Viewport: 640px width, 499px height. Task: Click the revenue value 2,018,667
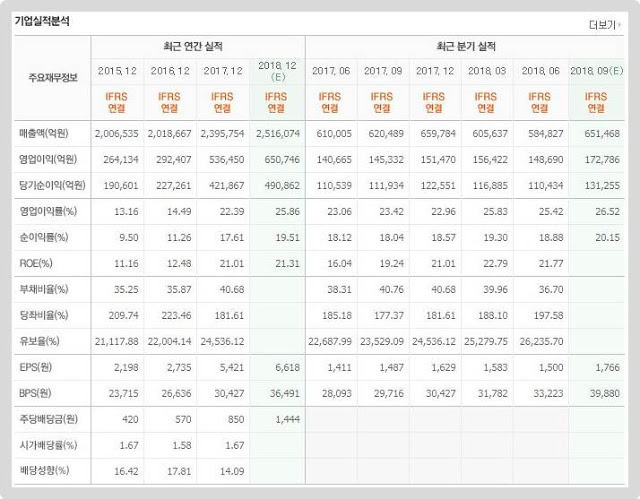[169, 134]
